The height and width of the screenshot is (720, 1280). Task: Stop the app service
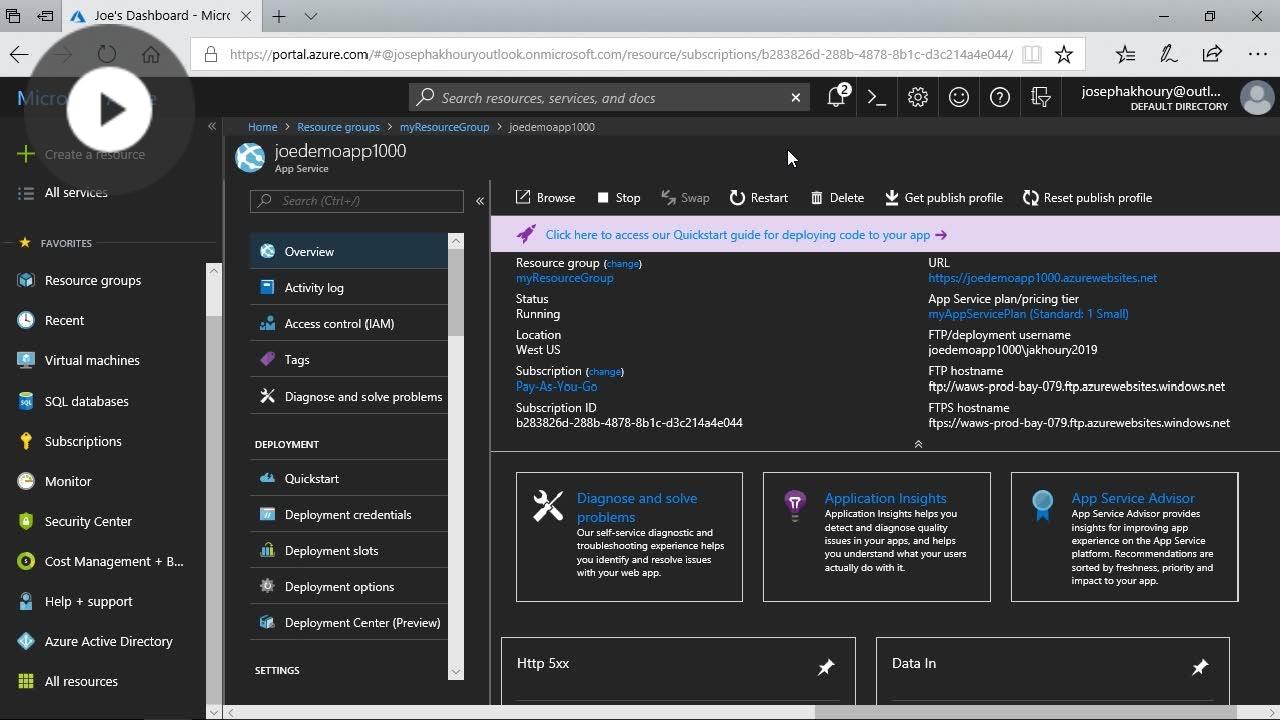618,198
